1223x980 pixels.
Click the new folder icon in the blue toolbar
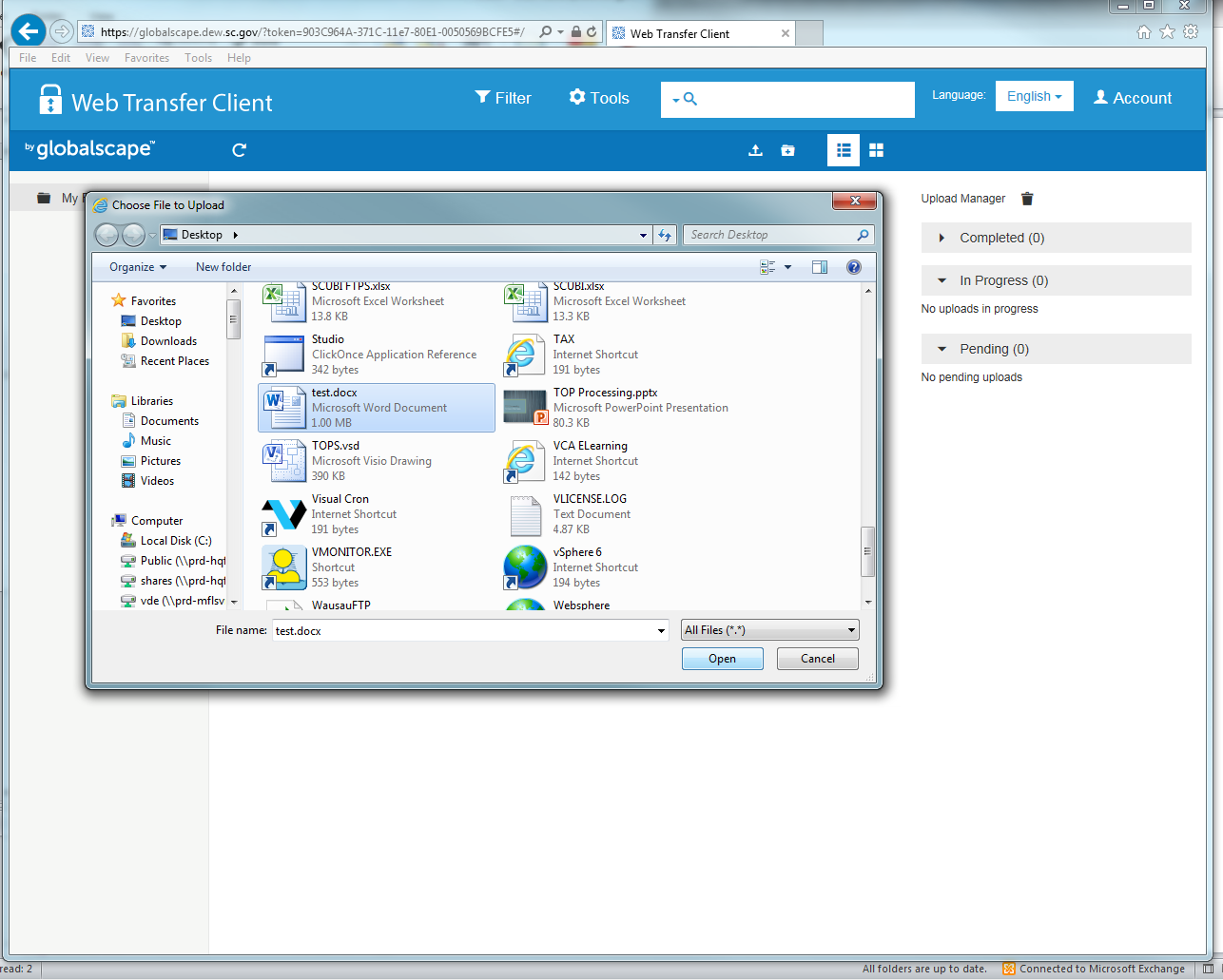pyautogui.click(x=787, y=150)
